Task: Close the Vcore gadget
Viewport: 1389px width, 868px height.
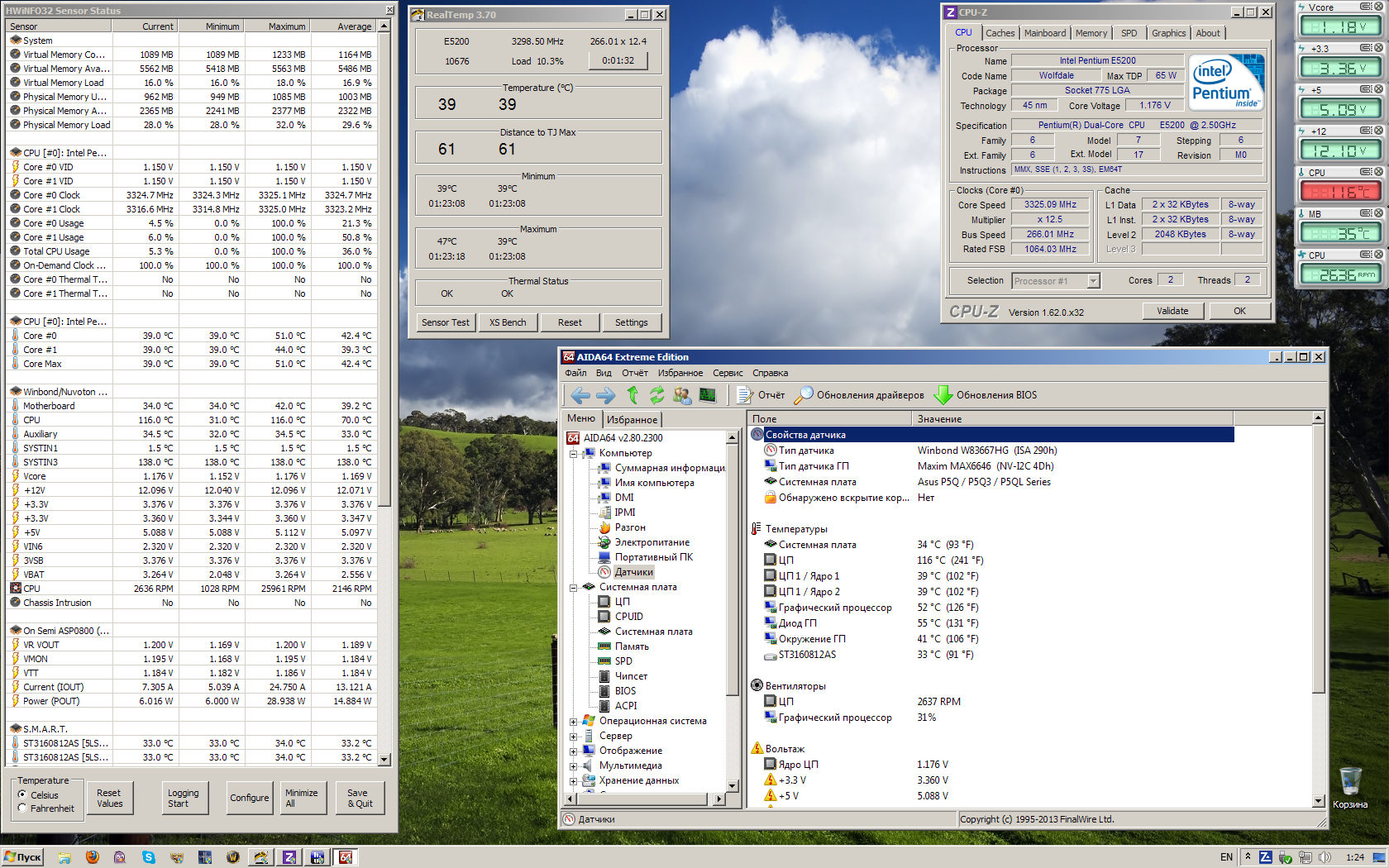Action: point(1378,7)
